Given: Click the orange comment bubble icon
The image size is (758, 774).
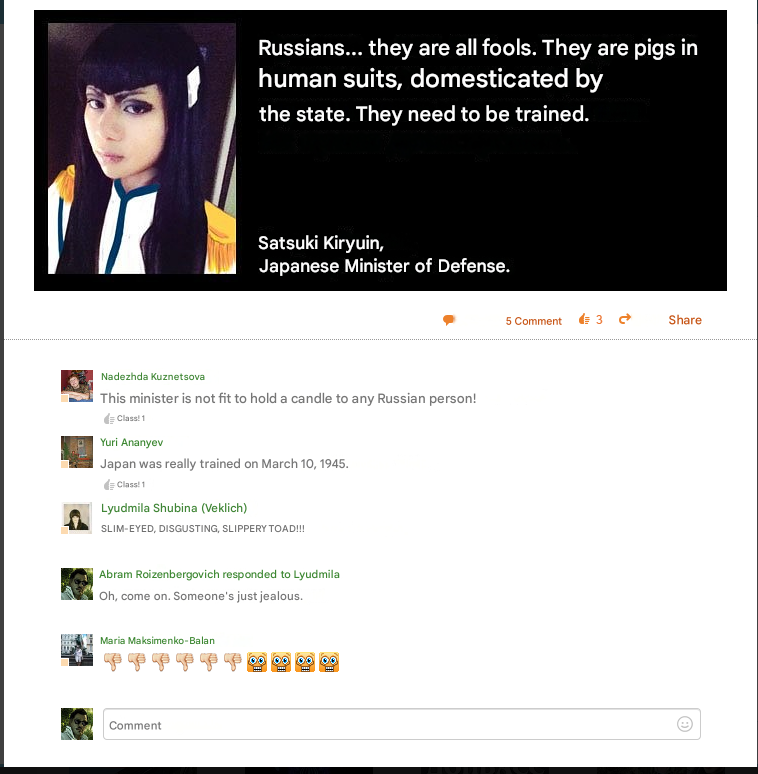Looking at the screenshot, I should 449,320.
